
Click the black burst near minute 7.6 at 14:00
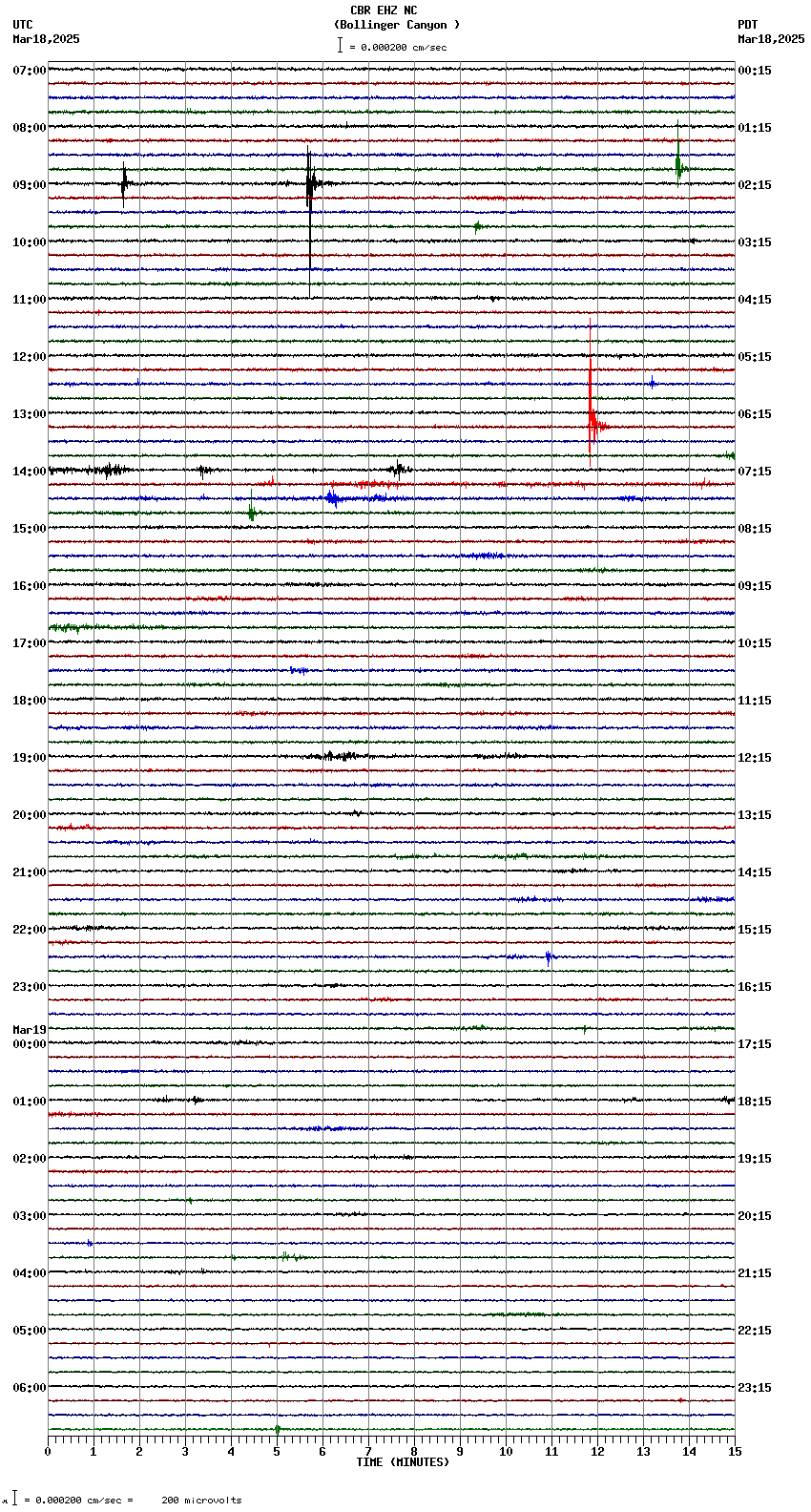coord(399,469)
